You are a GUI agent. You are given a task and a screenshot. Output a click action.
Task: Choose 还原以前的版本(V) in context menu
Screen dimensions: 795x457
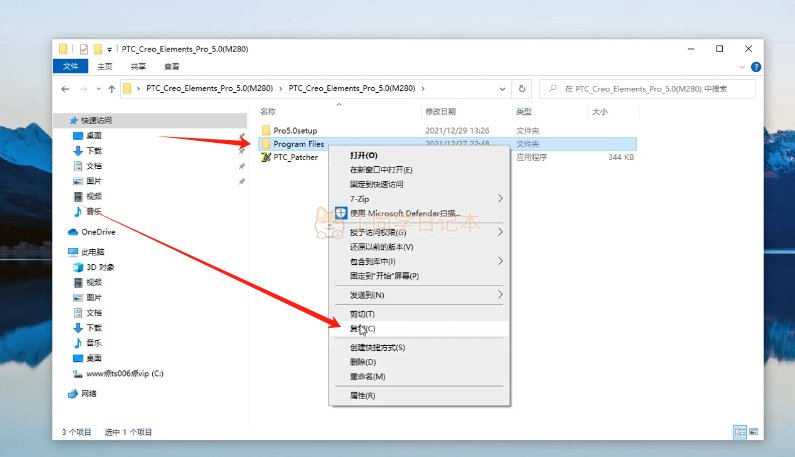(381, 247)
